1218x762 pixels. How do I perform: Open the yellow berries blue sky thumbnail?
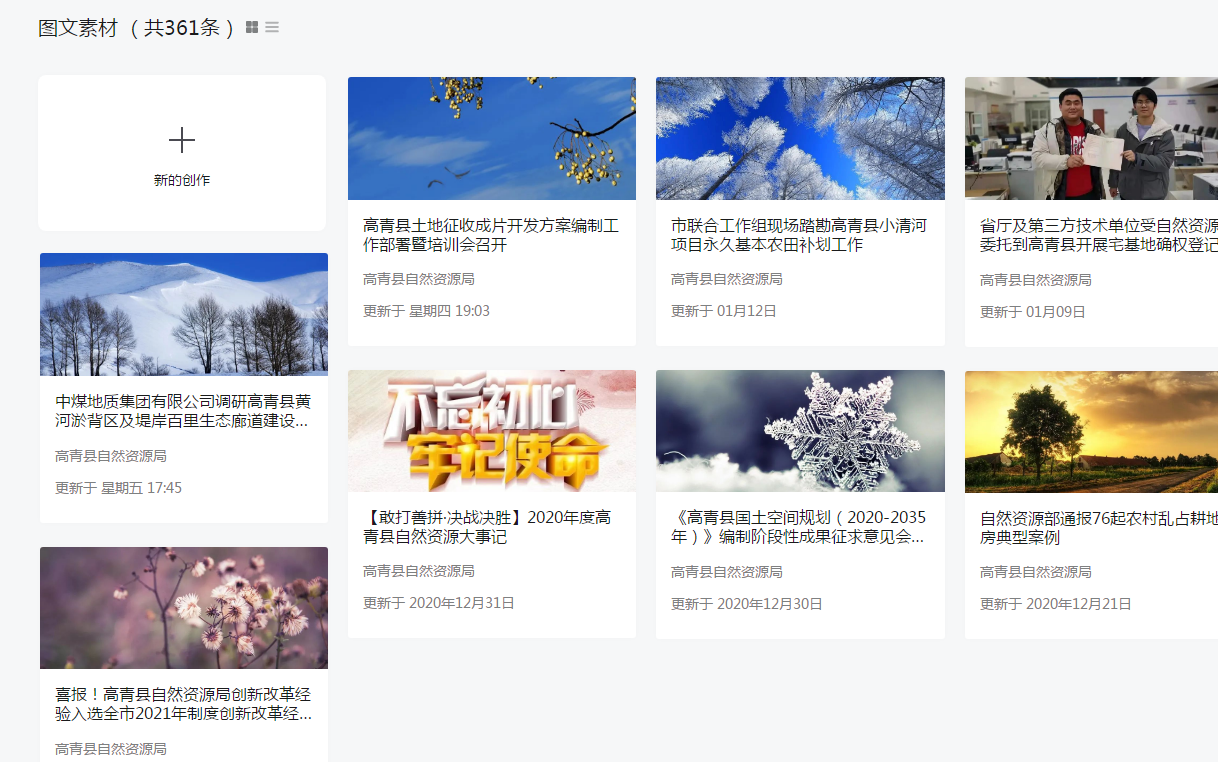tap(491, 138)
